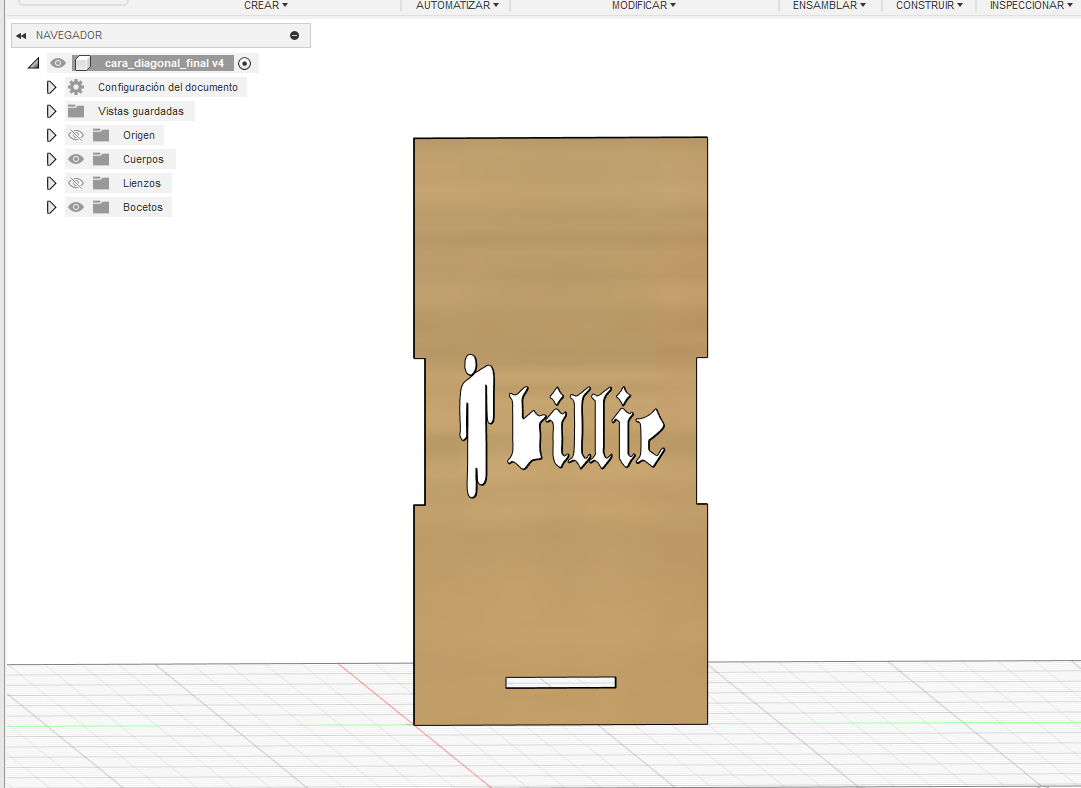1081x788 pixels.
Task: Click the Vistas guardadas folder icon
Action: tap(76, 111)
